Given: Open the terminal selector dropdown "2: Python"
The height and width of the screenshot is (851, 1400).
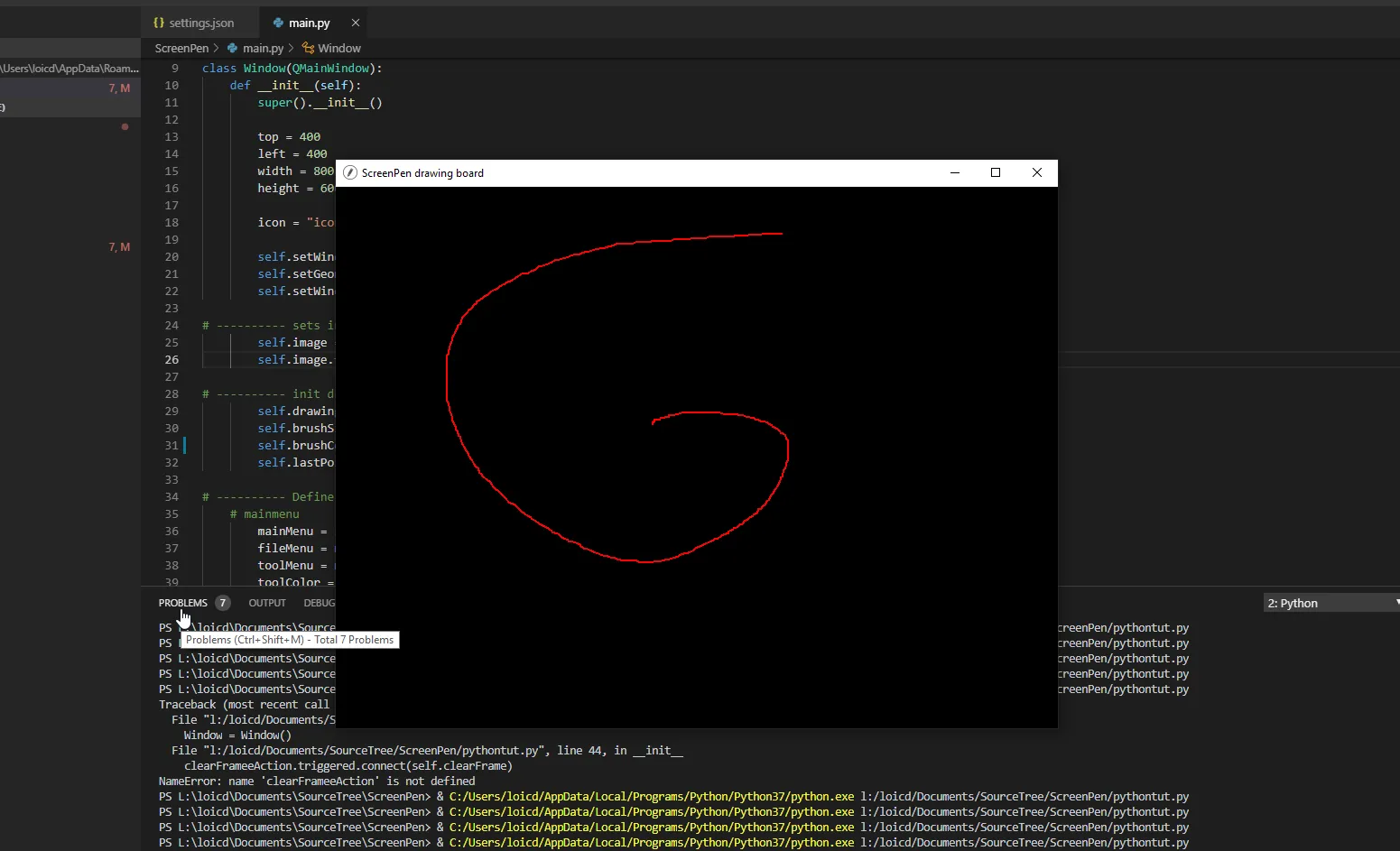Looking at the screenshot, I should 1332,603.
